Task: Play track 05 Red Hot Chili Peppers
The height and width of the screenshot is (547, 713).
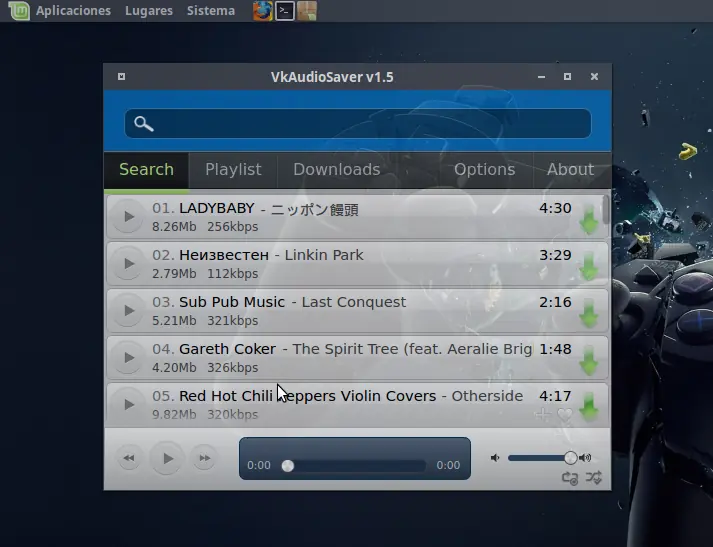Action: coord(128,404)
